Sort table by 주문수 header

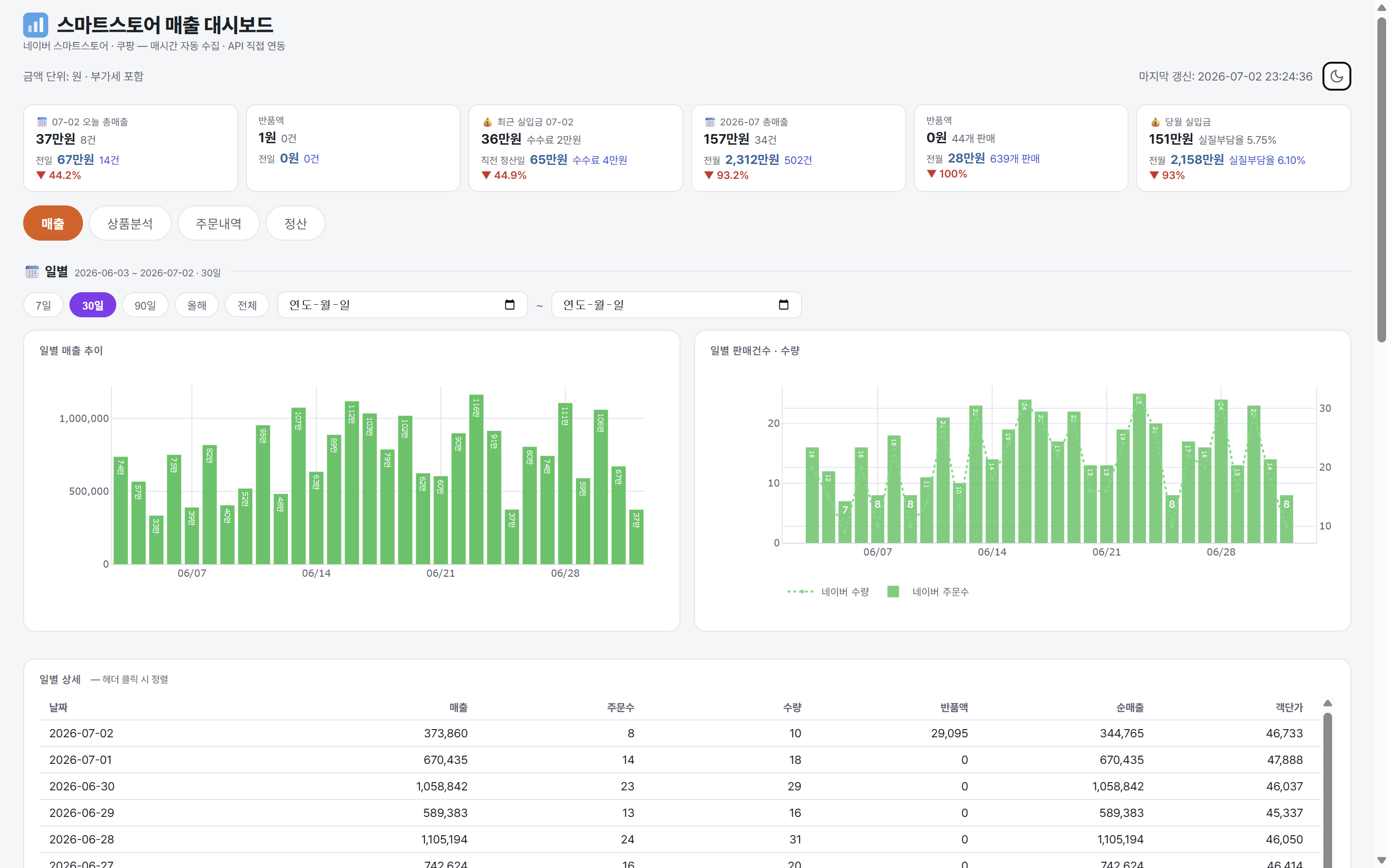[620, 707]
